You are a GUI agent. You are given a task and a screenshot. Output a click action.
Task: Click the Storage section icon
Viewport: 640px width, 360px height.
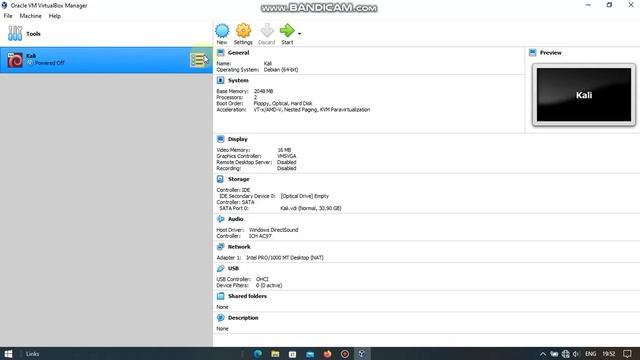pyautogui.click(x=220, y=179)
